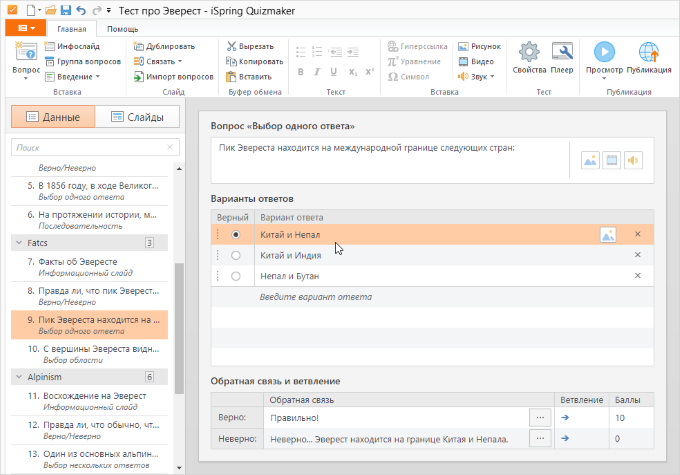Click scroll down arrow in question list
Image resolution: width=680 pixels, height=475 pixels.
tap(179, 468)
